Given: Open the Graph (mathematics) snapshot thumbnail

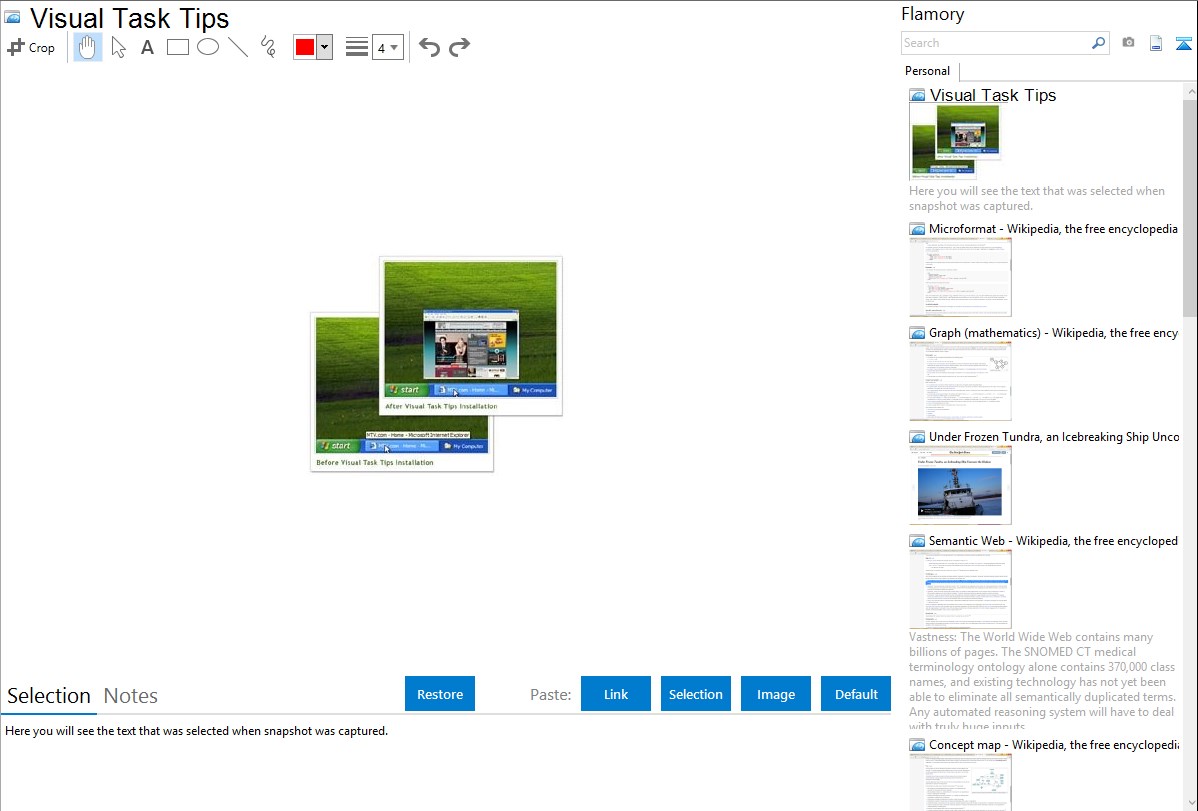Looking at the screenshot, I should [x=960, y=381].
